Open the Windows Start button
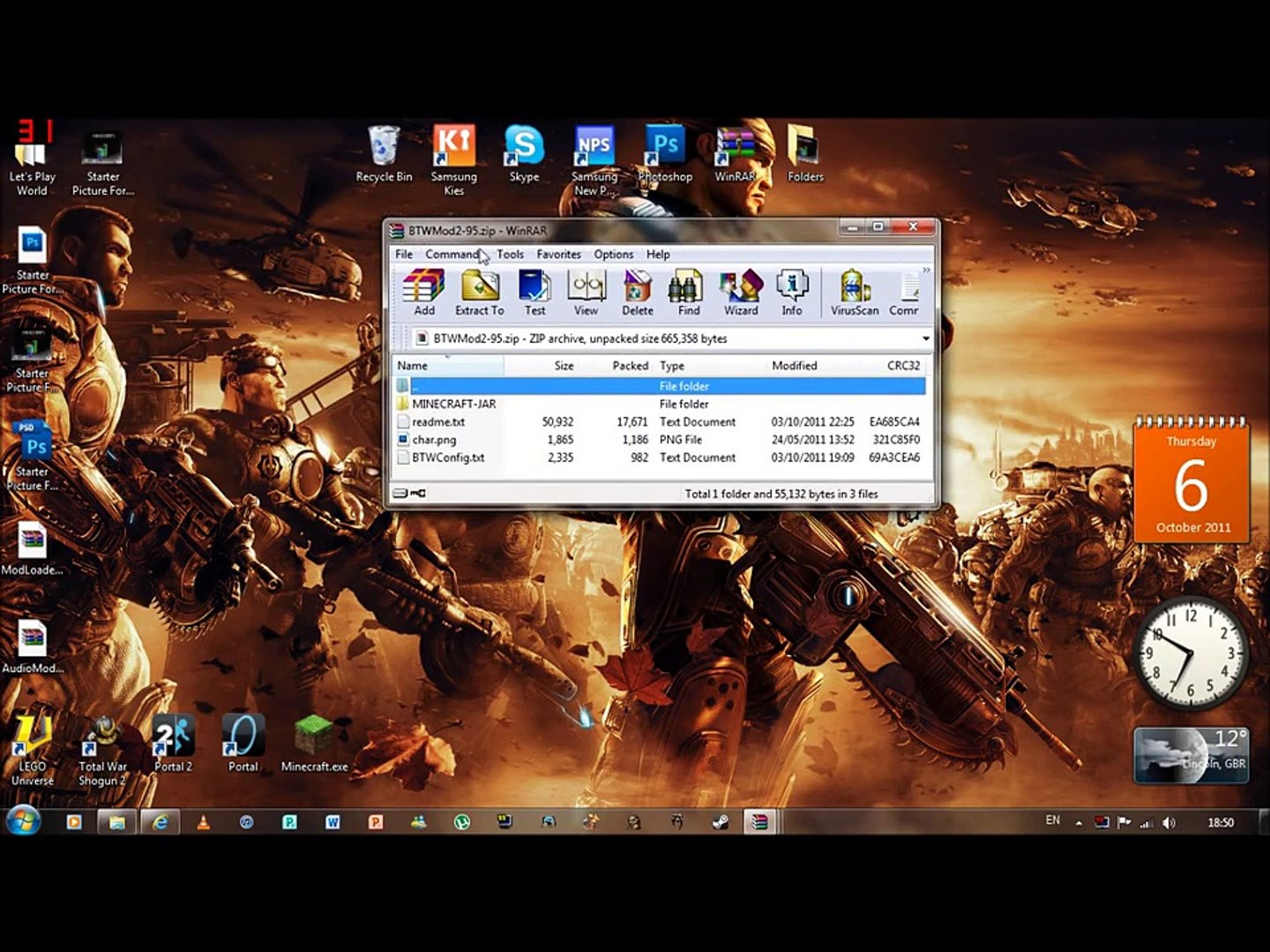Image resolution: width=1270 pixels, height=952 pixels. point(24,822)
